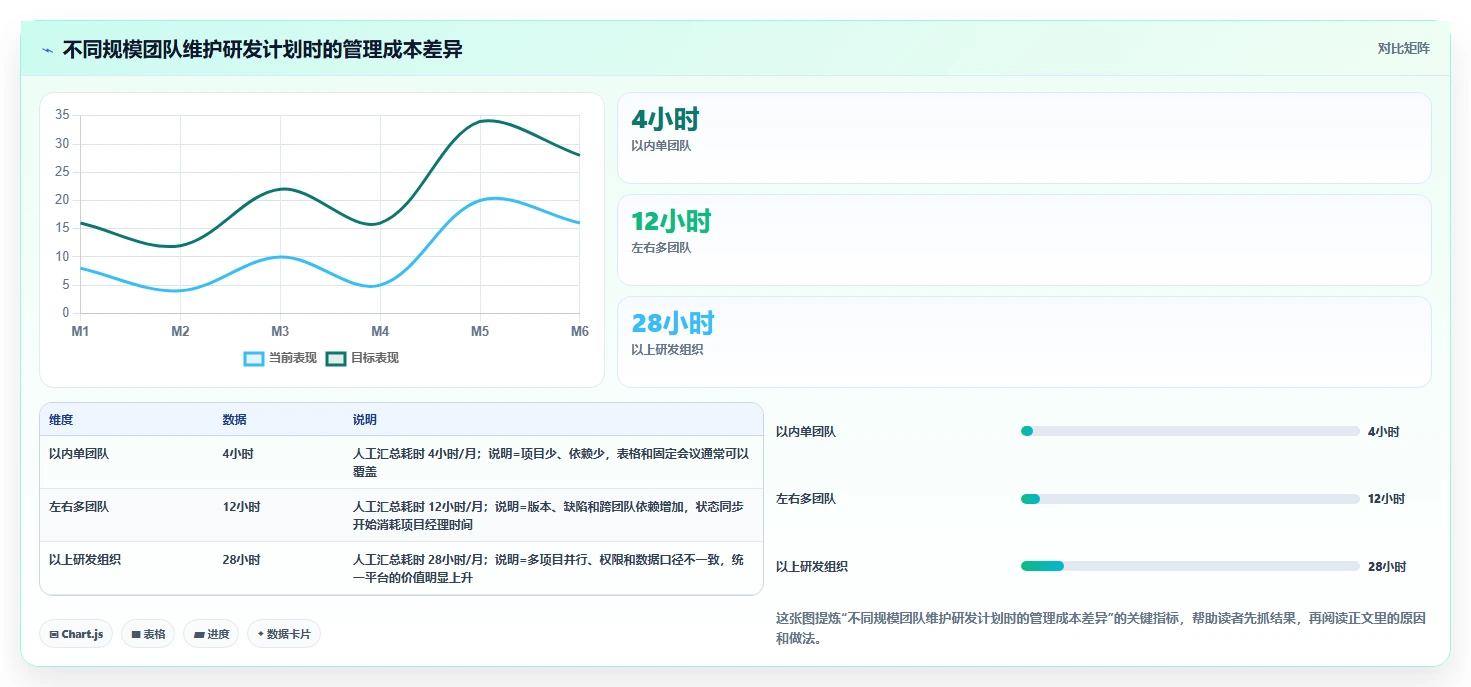
Task: Toggle the 当前表现 legend item
Action: click(281, 358)
